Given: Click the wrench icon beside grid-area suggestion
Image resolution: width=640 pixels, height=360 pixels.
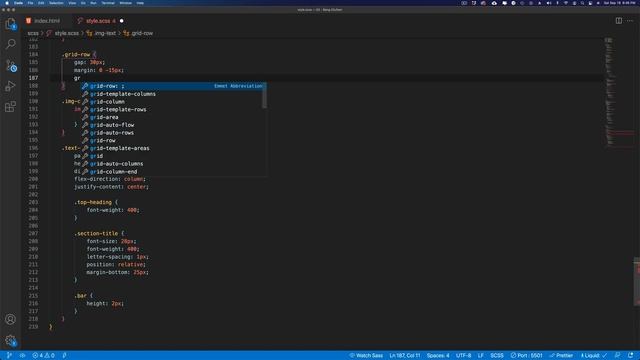Looking at the screenshot, I should click(x=85, y=117).
